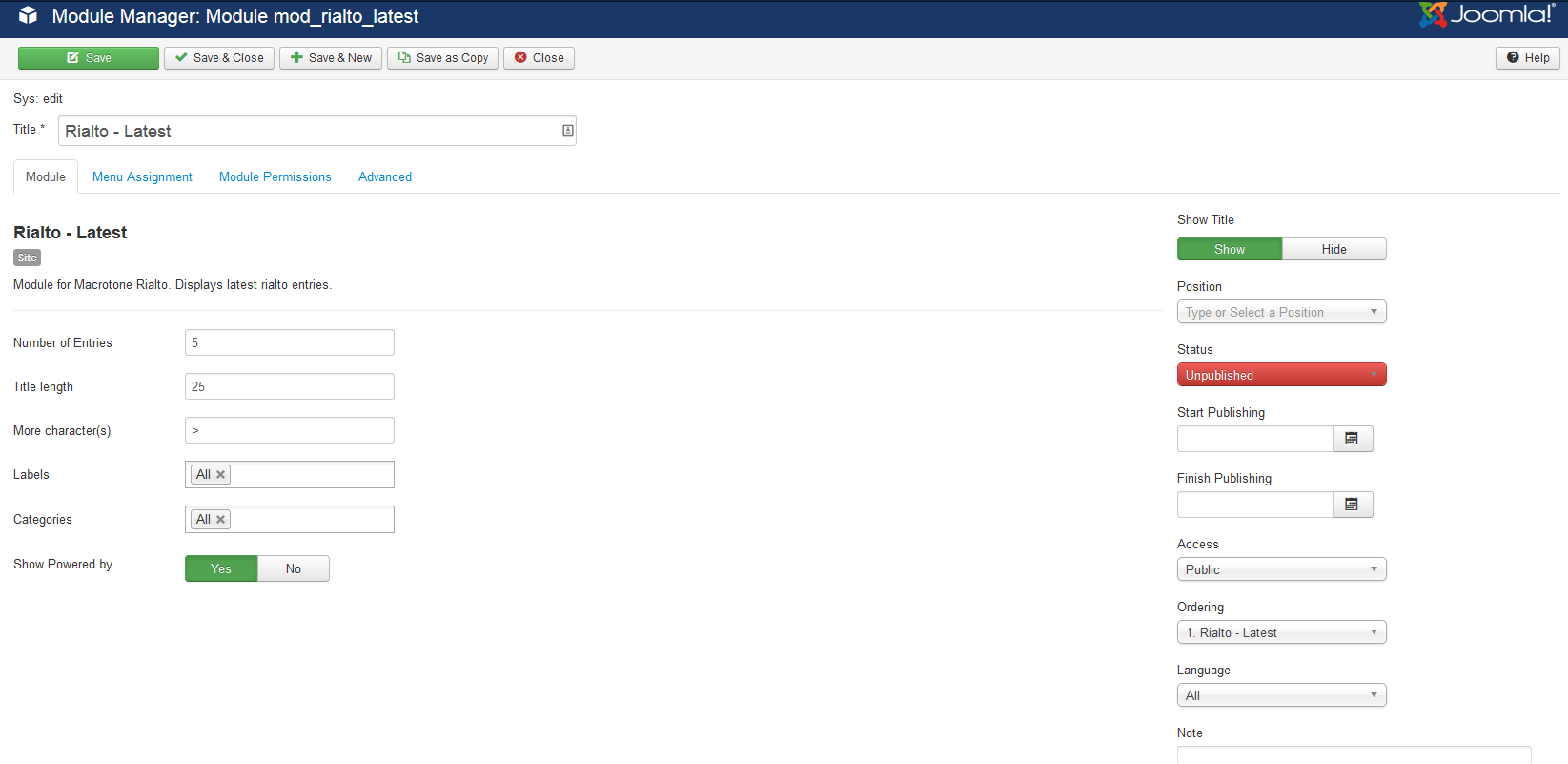This screenshot has height=764, width=1568.
Task: Open the Access dropdown set to Public
Action: [1281, 570]
